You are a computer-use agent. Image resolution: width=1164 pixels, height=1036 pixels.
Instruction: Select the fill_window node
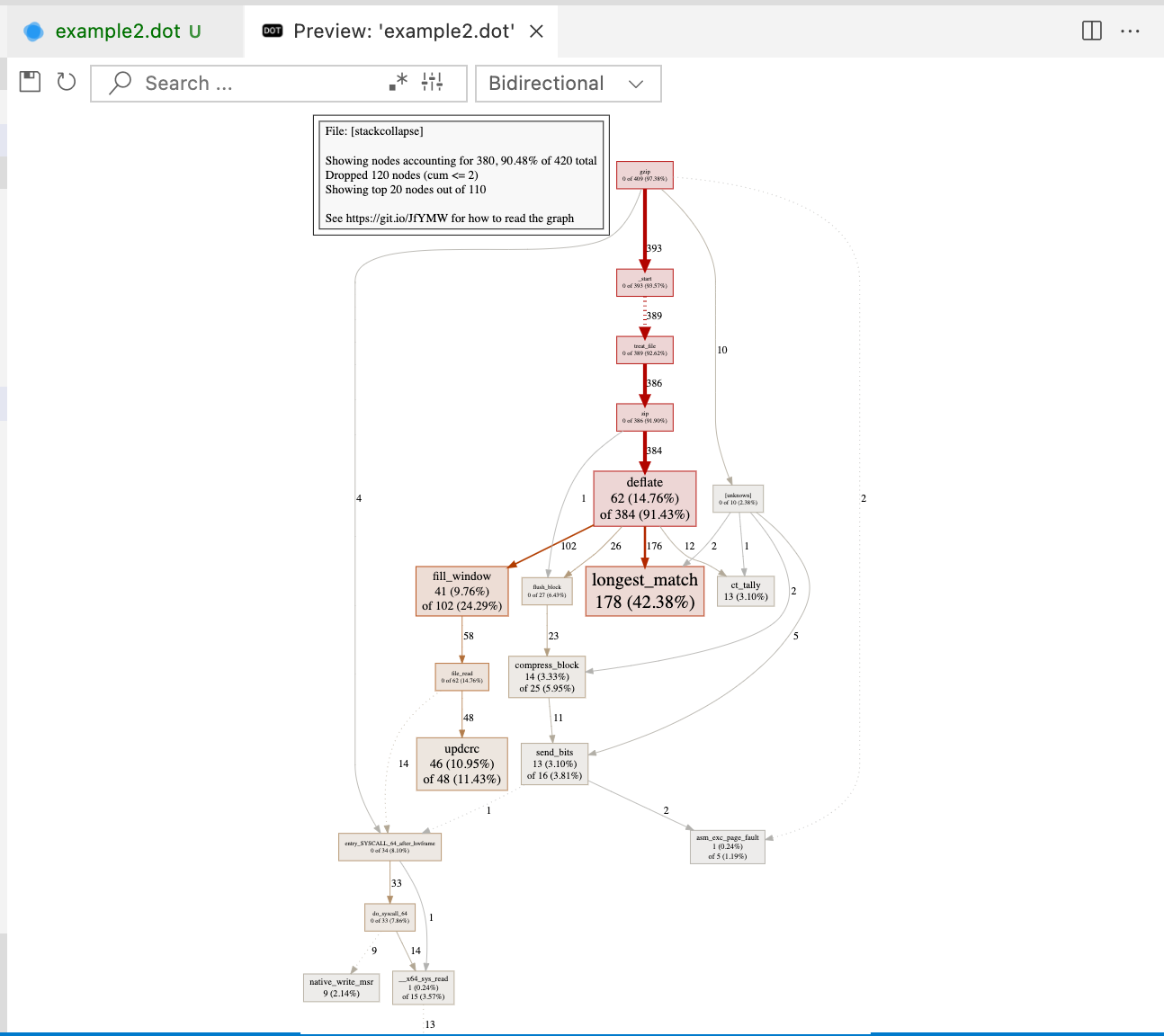[x=462, y=591]
